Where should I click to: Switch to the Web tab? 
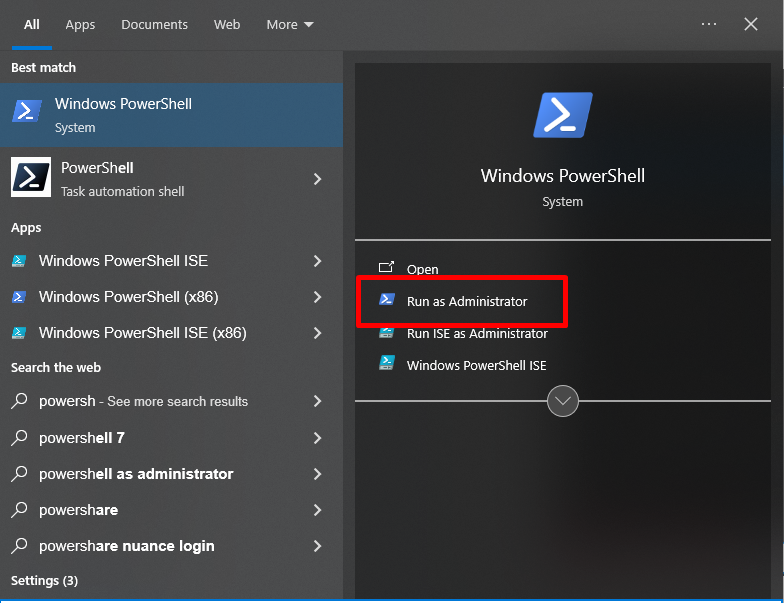tap(227, 24)
